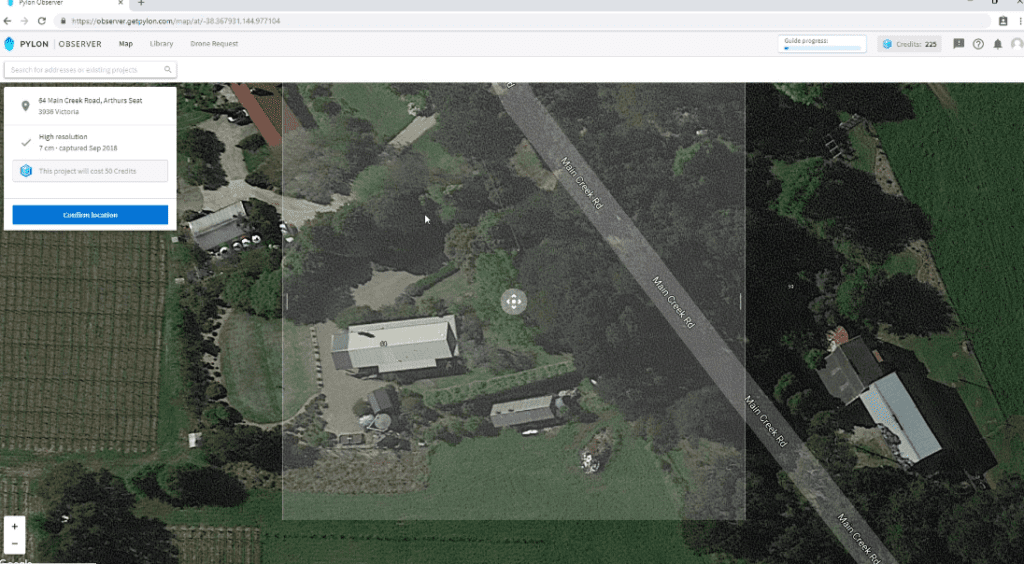Click the right edge handle of selection area
Screen dimensions: 1024x564
click(x=740, y=301)
